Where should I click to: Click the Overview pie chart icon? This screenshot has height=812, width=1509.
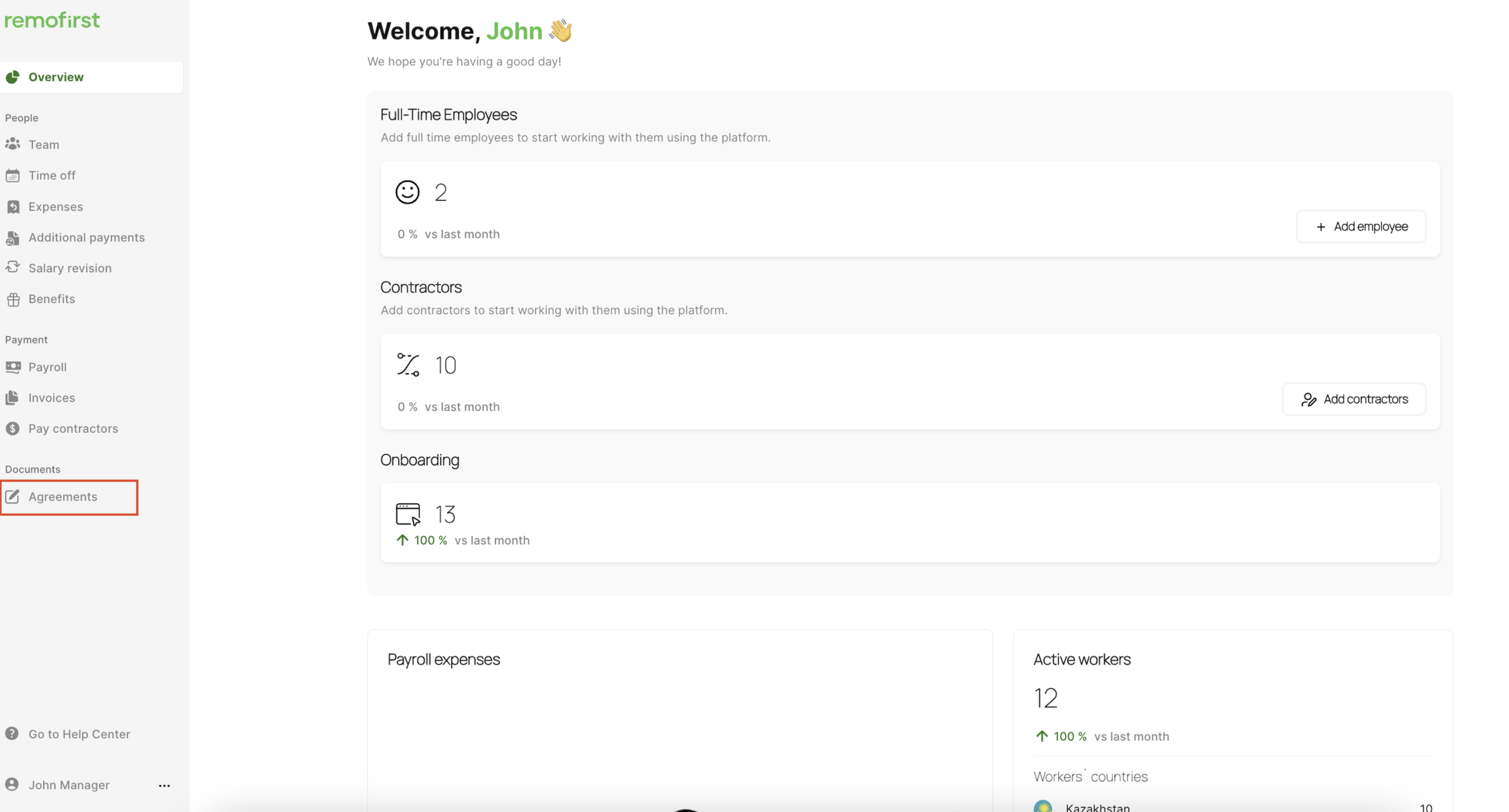click(13, 77)
